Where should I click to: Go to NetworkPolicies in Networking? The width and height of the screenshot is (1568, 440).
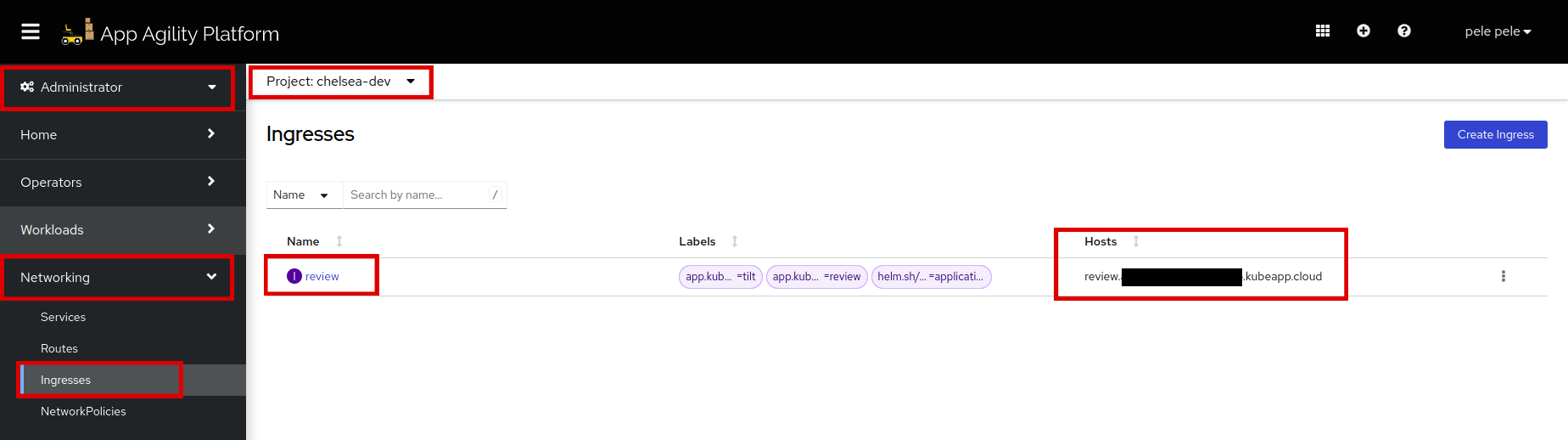coord(83,411)
